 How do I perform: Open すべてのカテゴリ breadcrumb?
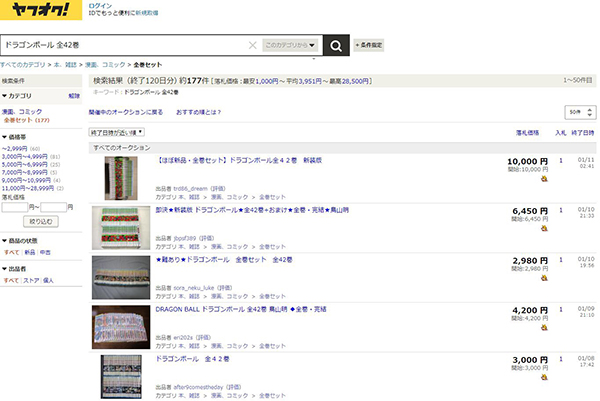click(x=23, y=65)
